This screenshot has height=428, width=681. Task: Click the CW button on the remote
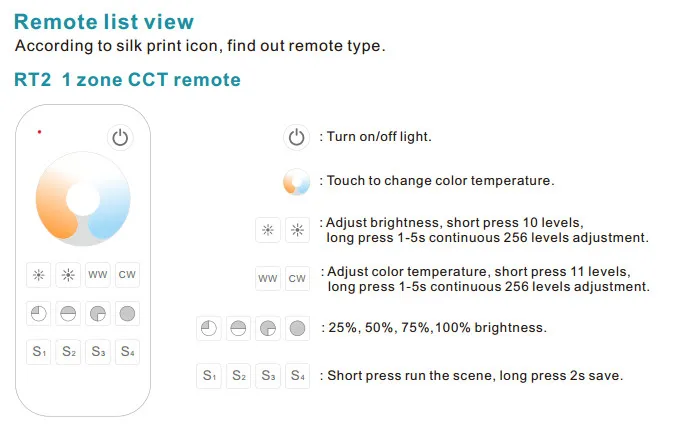[127, 275]
